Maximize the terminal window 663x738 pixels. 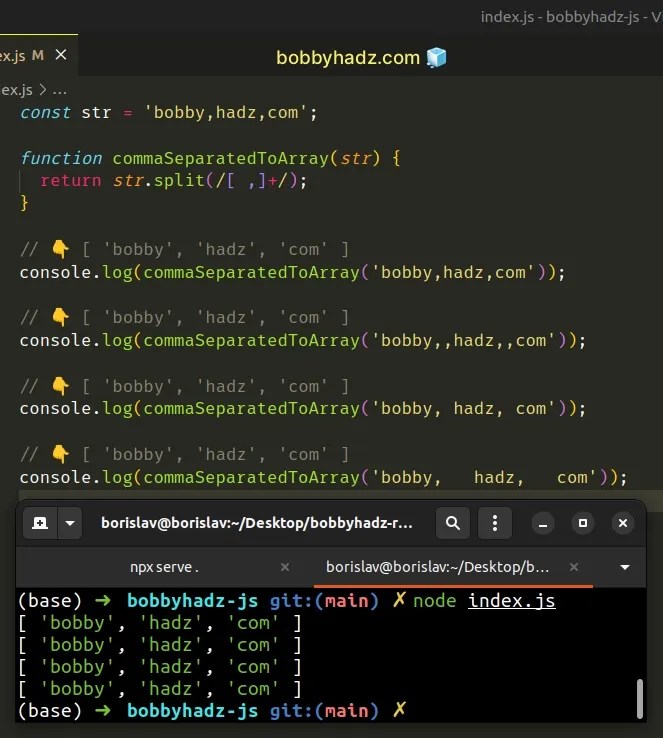click(x=583, y=523)
